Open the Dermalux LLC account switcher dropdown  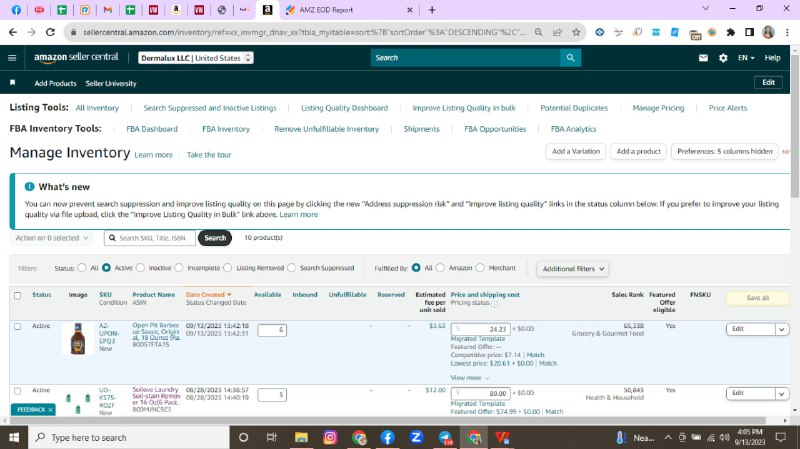[196, 58]
